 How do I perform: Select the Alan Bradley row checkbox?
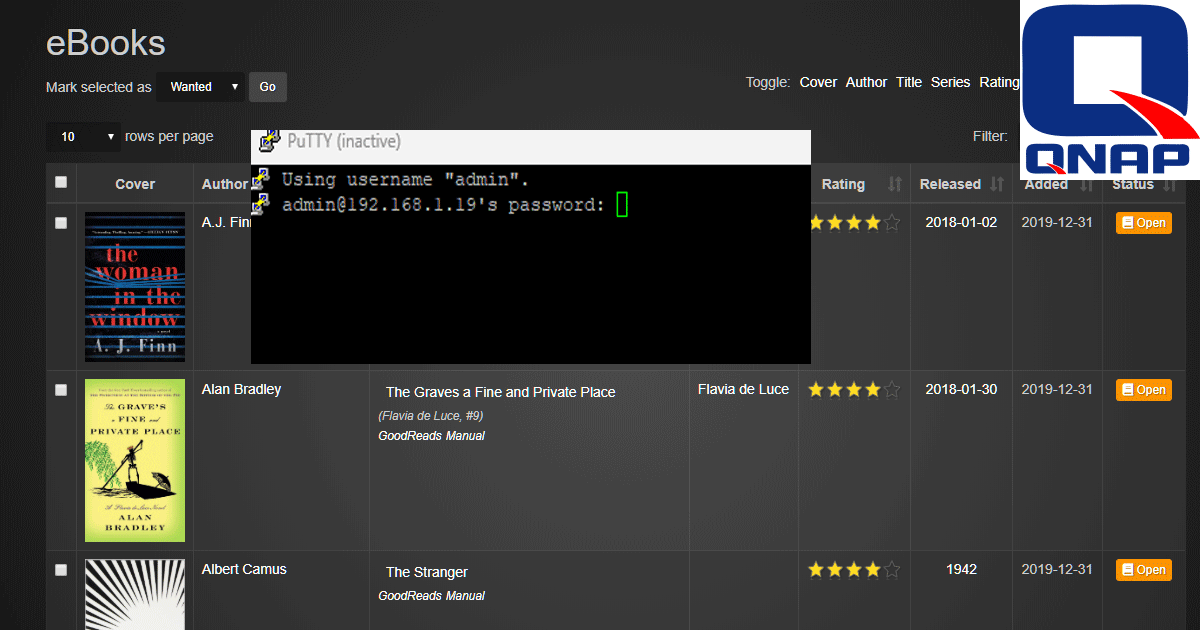[61, 390]
